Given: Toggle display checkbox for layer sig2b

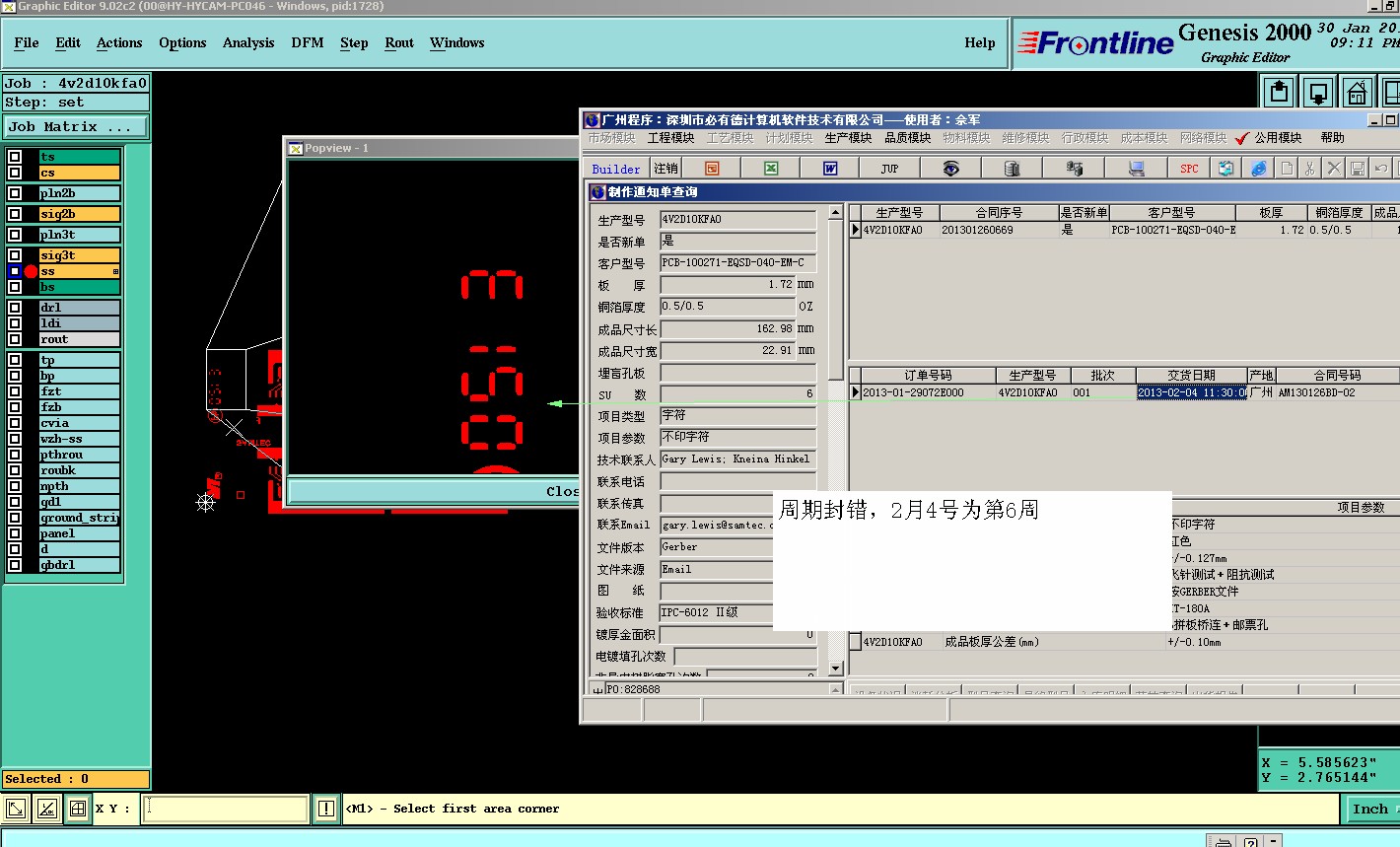Looking at the screenshot, I should click(x=15, y=214).
